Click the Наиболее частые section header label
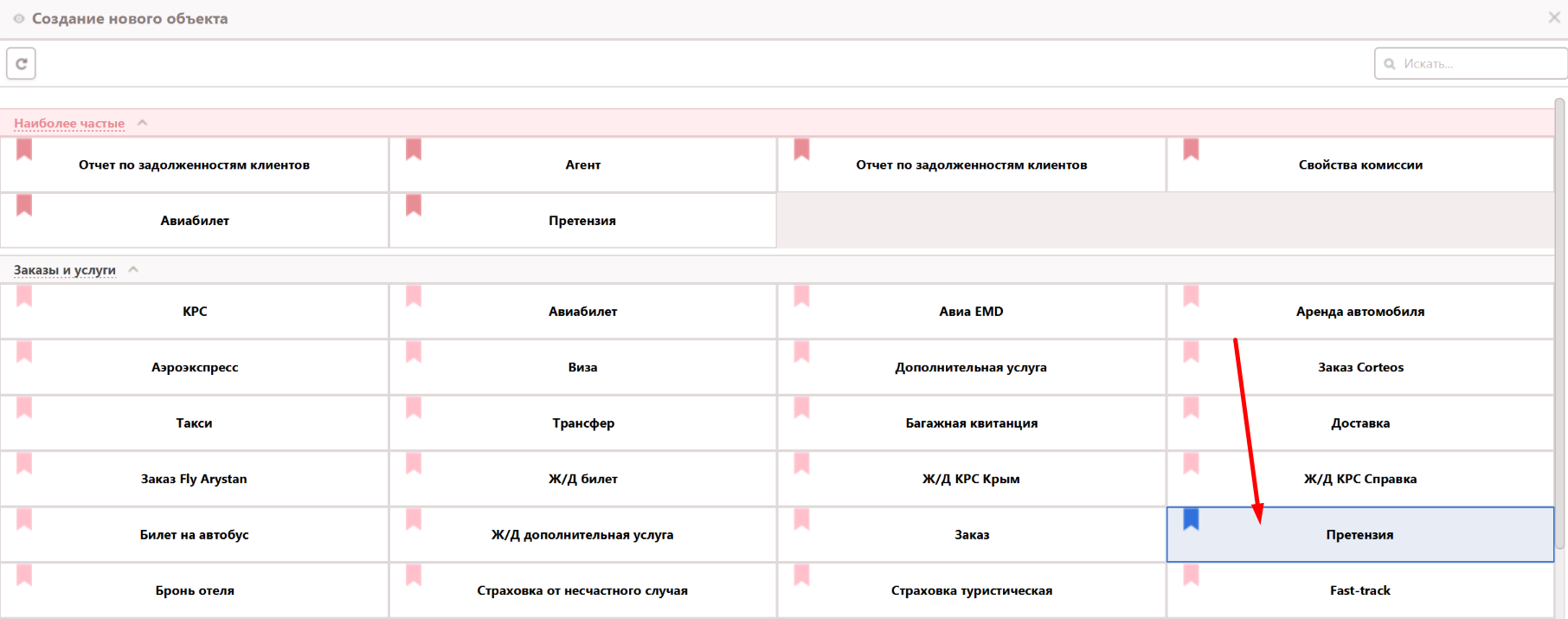 [69, 124]
